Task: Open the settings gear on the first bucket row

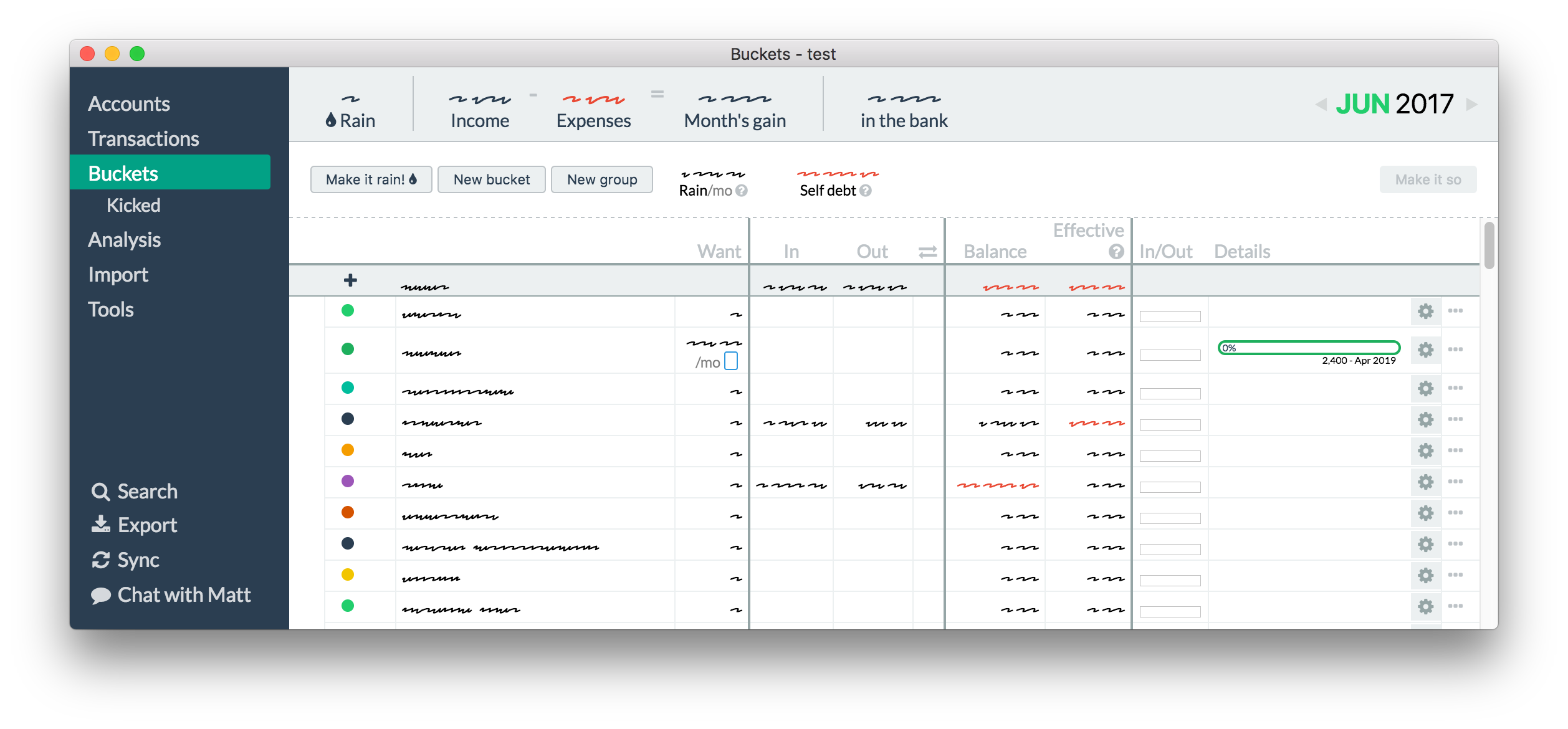Action: pyautogui.click(x=1426, y=312)
